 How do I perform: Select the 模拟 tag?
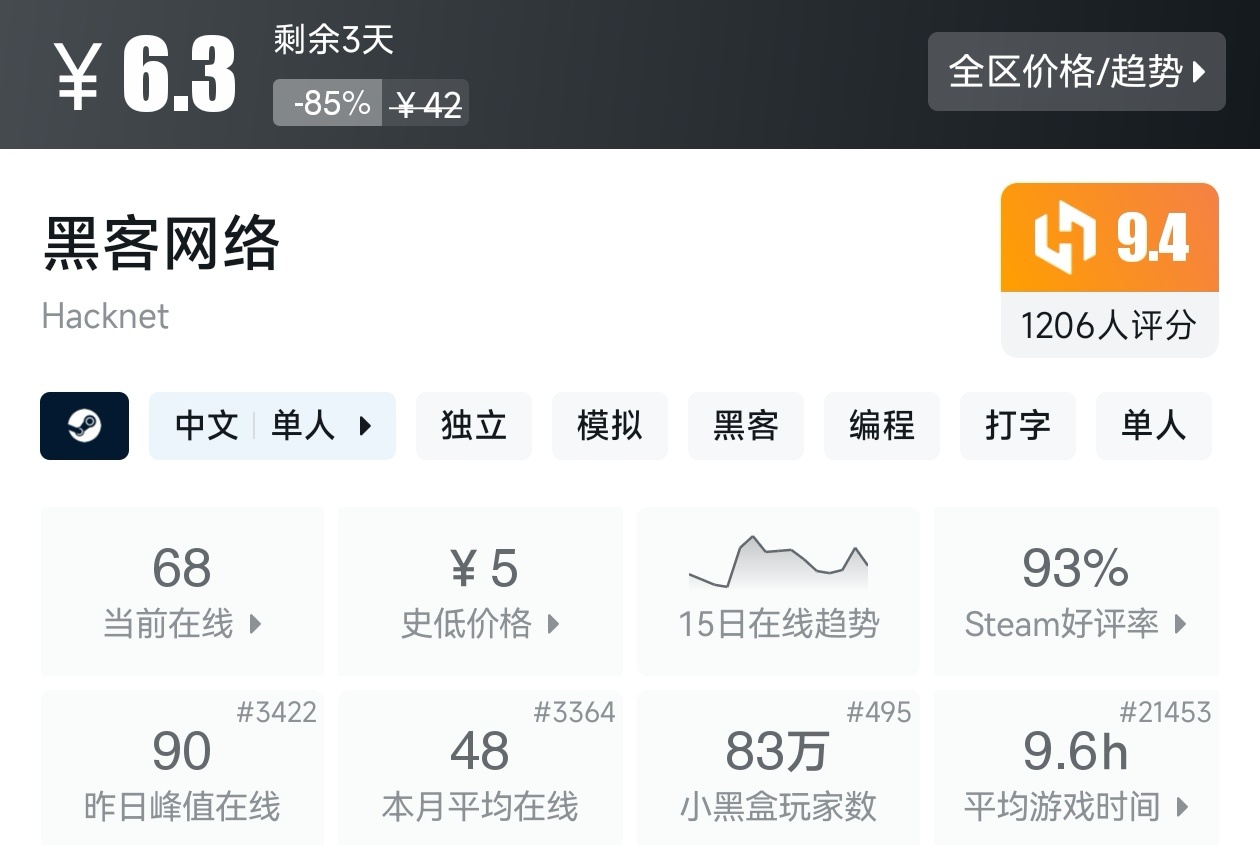pyautogui.click(x=609, y=426)
